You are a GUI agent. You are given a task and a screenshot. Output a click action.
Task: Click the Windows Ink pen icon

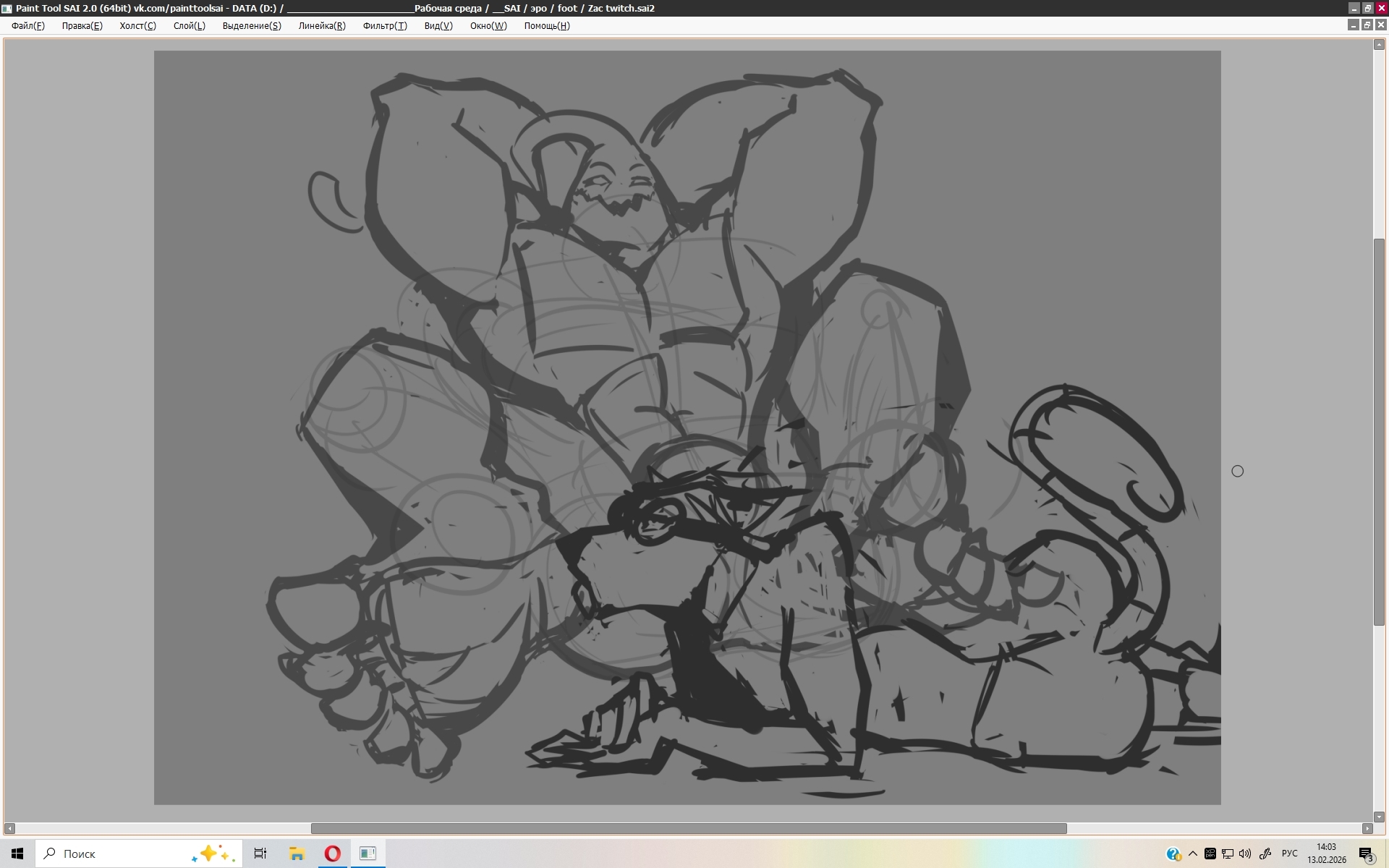point(1265,854)
